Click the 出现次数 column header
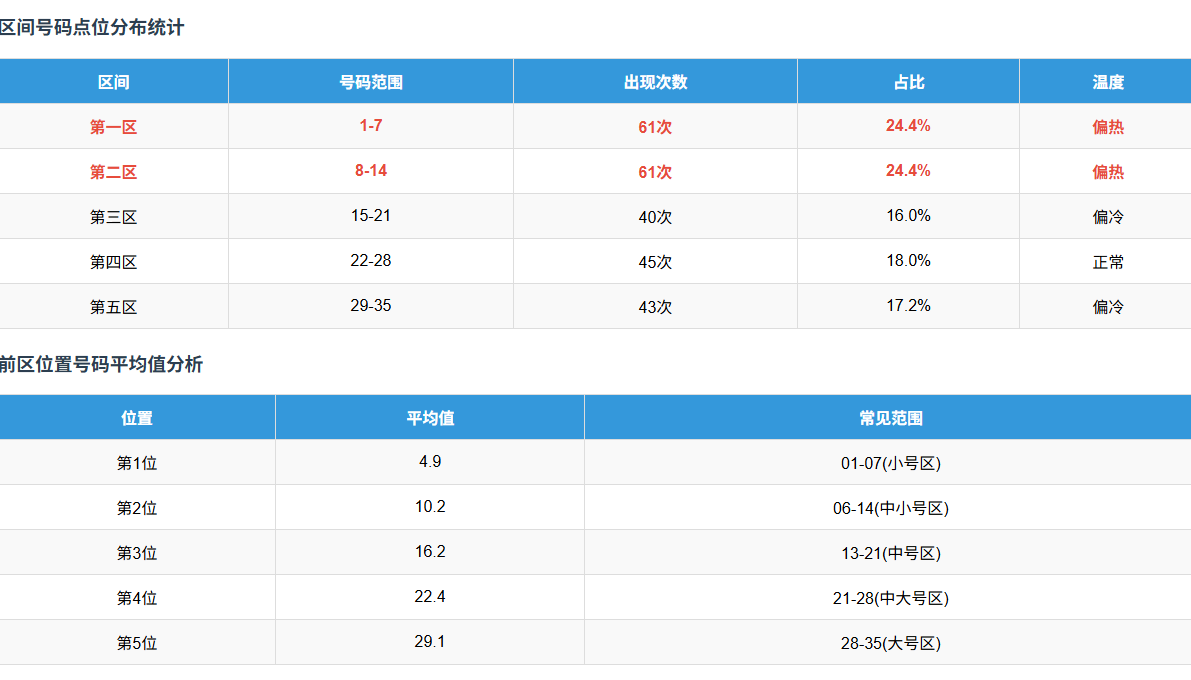Viewport: 1191px width, 680px height. [x=655, y=82]
